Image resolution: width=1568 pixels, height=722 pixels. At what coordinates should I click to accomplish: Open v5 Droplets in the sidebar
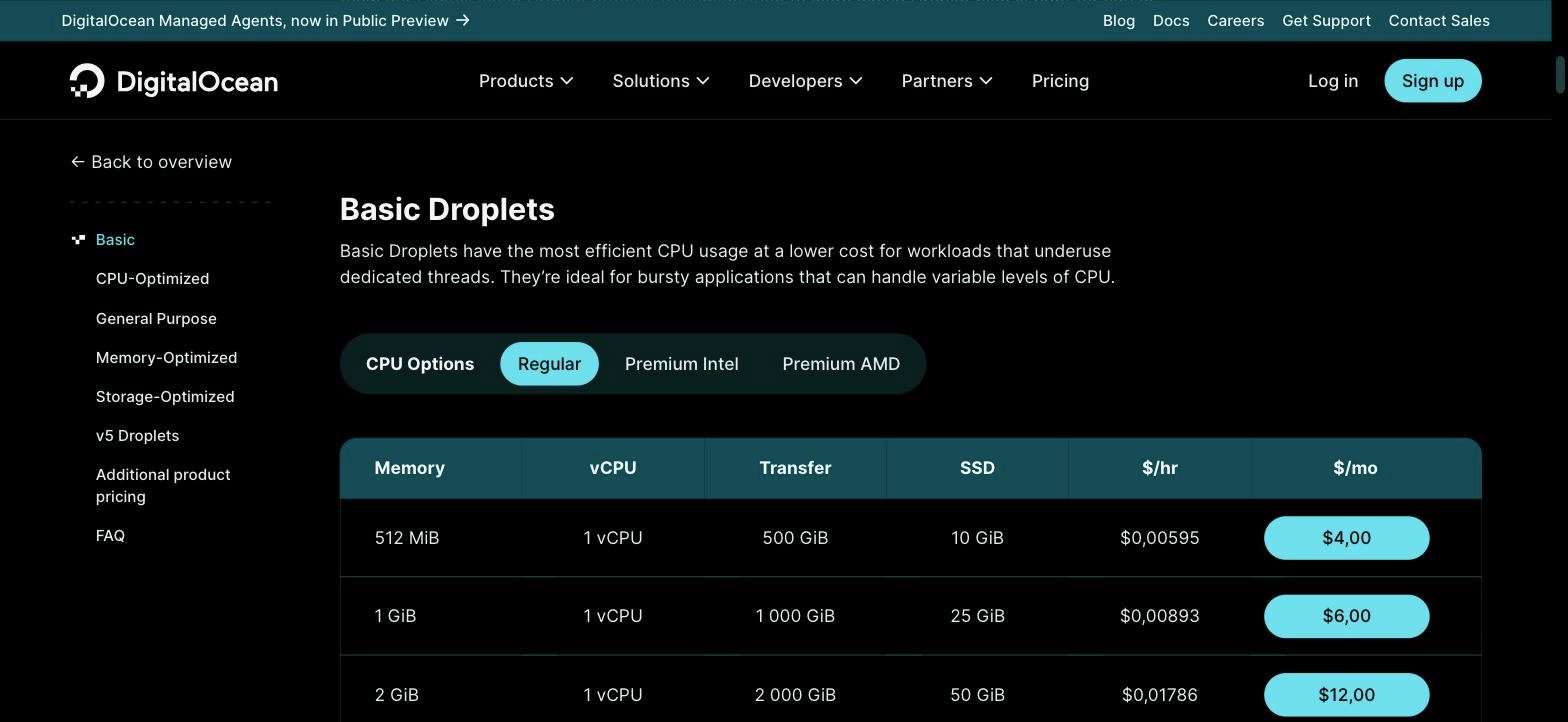tap(137, 435)
